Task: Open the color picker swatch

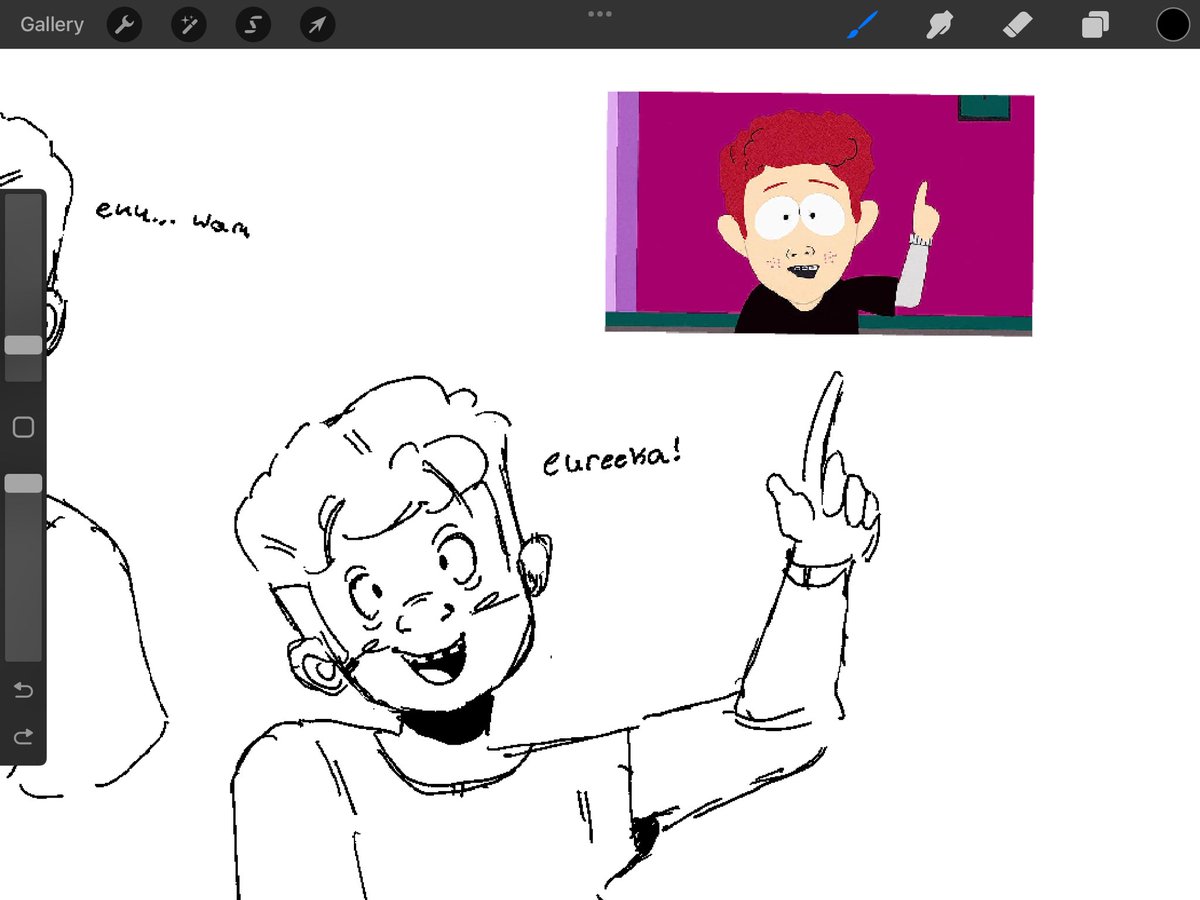Action: [x=1172, y=24]
